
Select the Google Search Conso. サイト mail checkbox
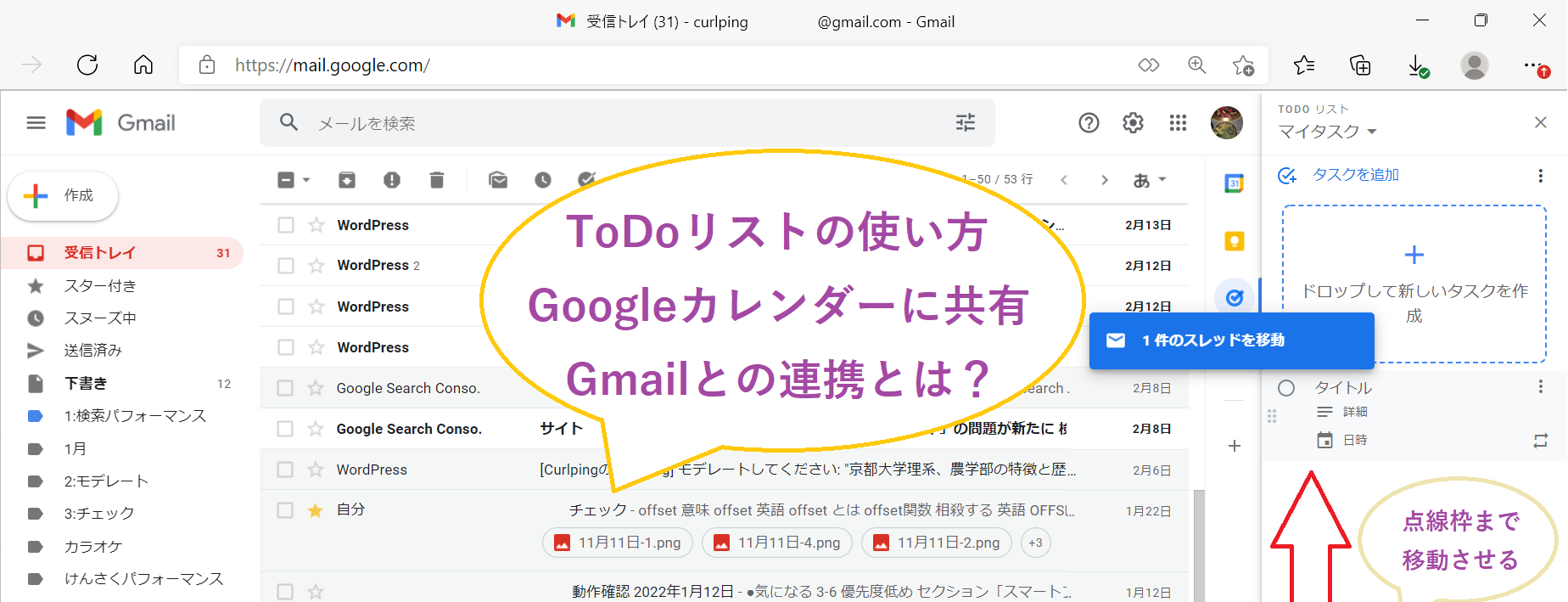click(x=285, y=429)
